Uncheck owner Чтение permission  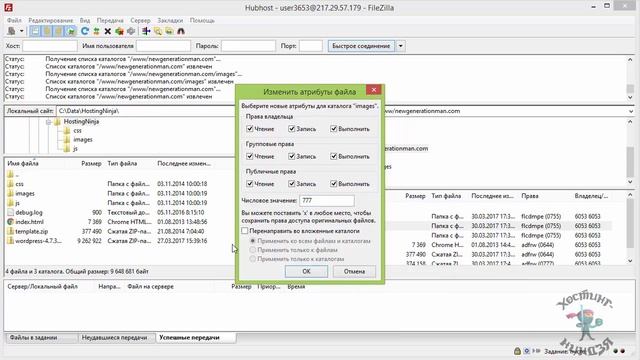250,129
